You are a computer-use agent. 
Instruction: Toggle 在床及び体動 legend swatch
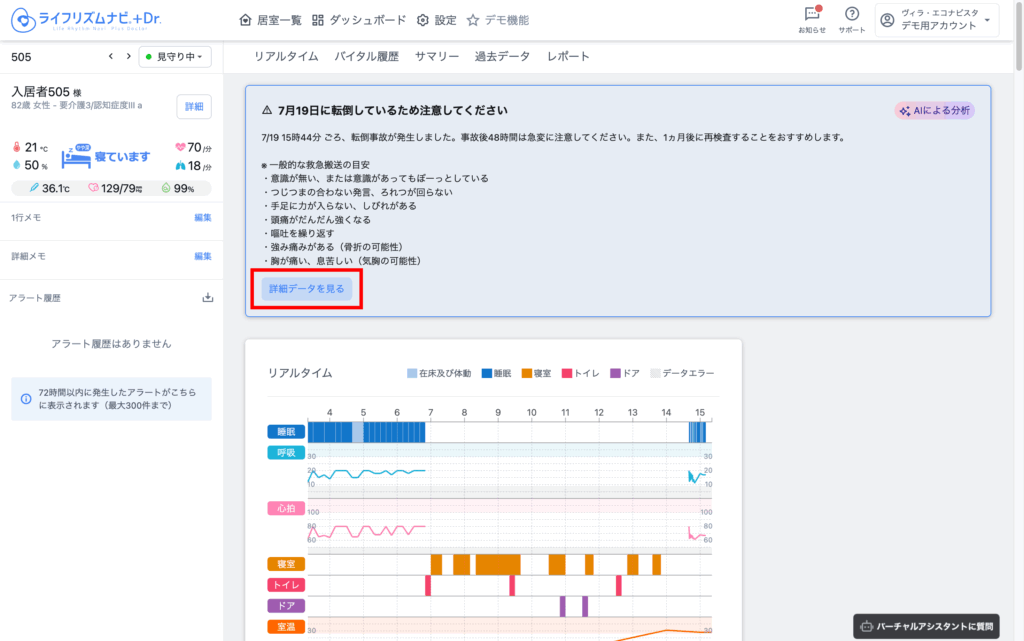pos(412,373)
